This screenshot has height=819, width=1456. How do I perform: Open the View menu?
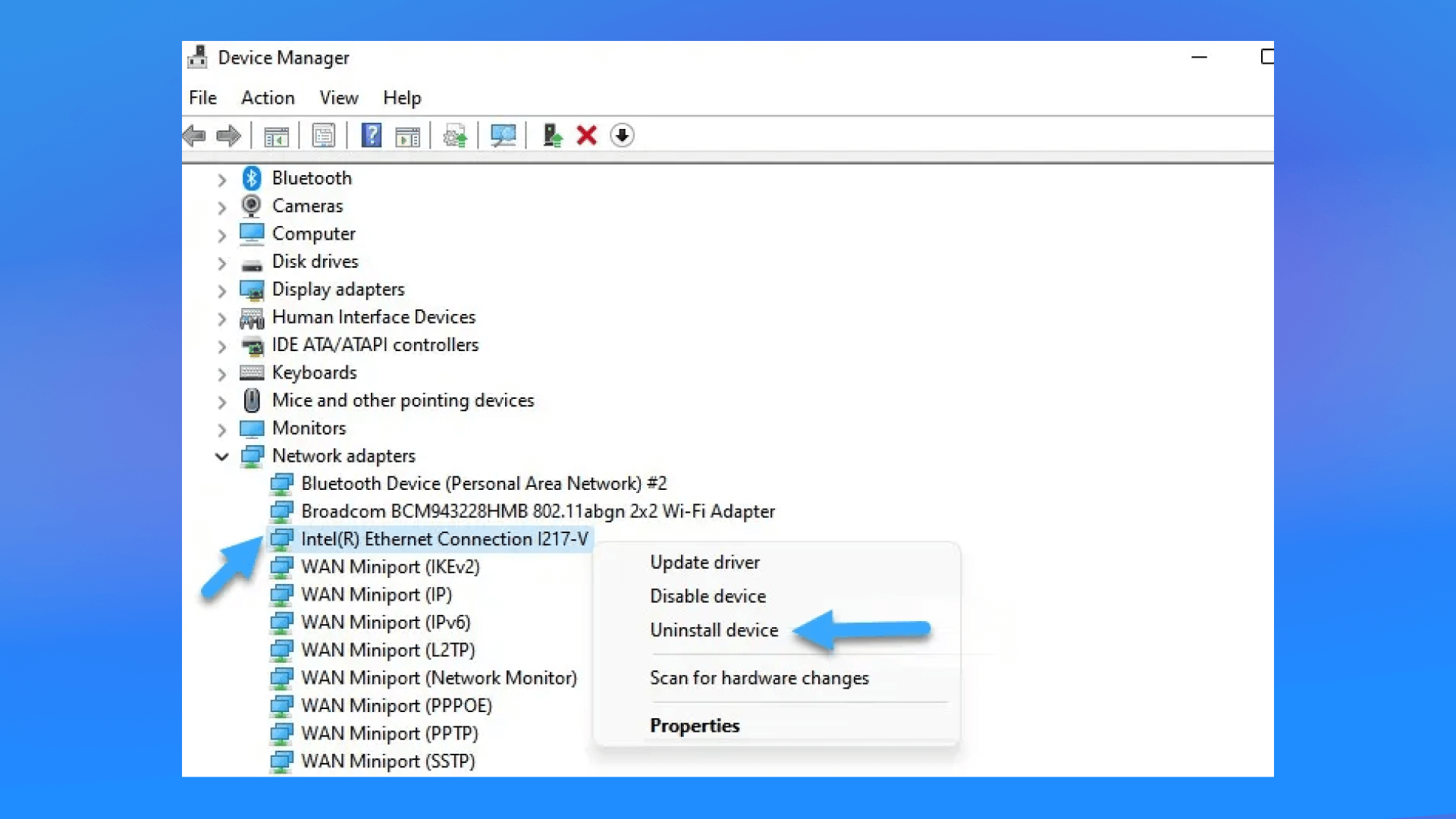pos(338,98)
